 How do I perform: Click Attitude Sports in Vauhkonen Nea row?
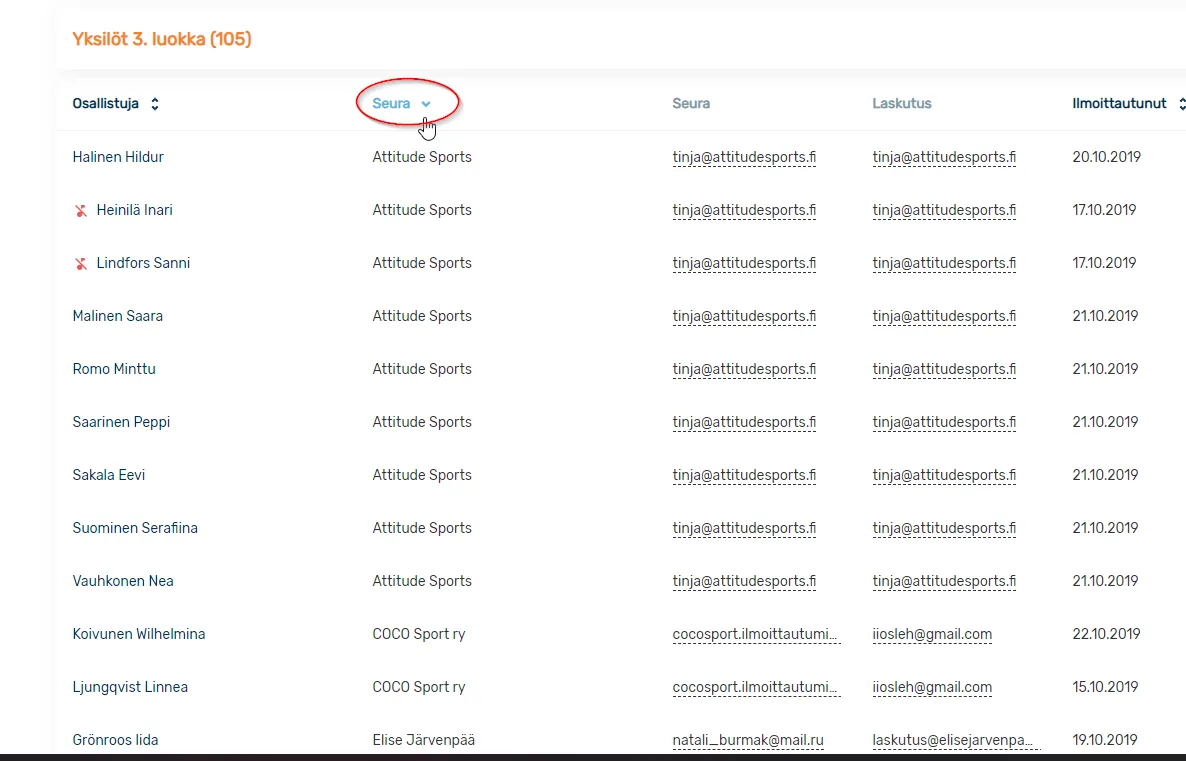pos(422,581)
